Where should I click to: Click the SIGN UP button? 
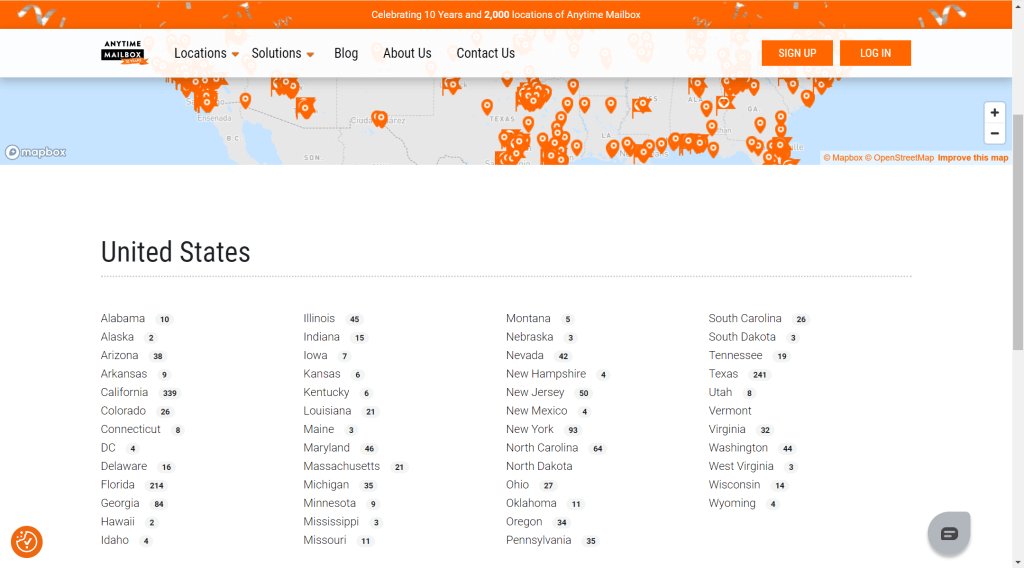797,53
